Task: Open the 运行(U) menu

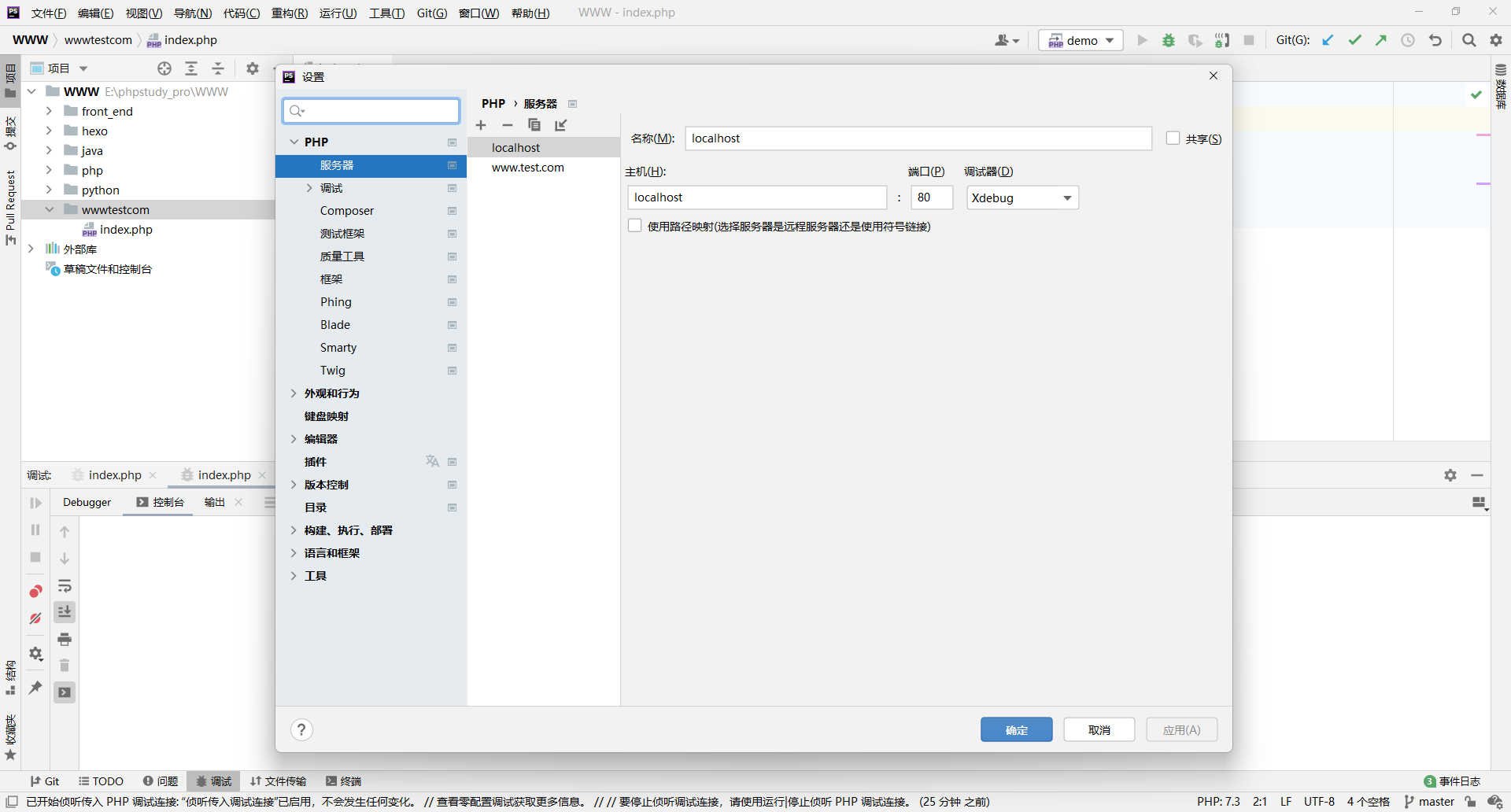Action: tap(338, 13)
